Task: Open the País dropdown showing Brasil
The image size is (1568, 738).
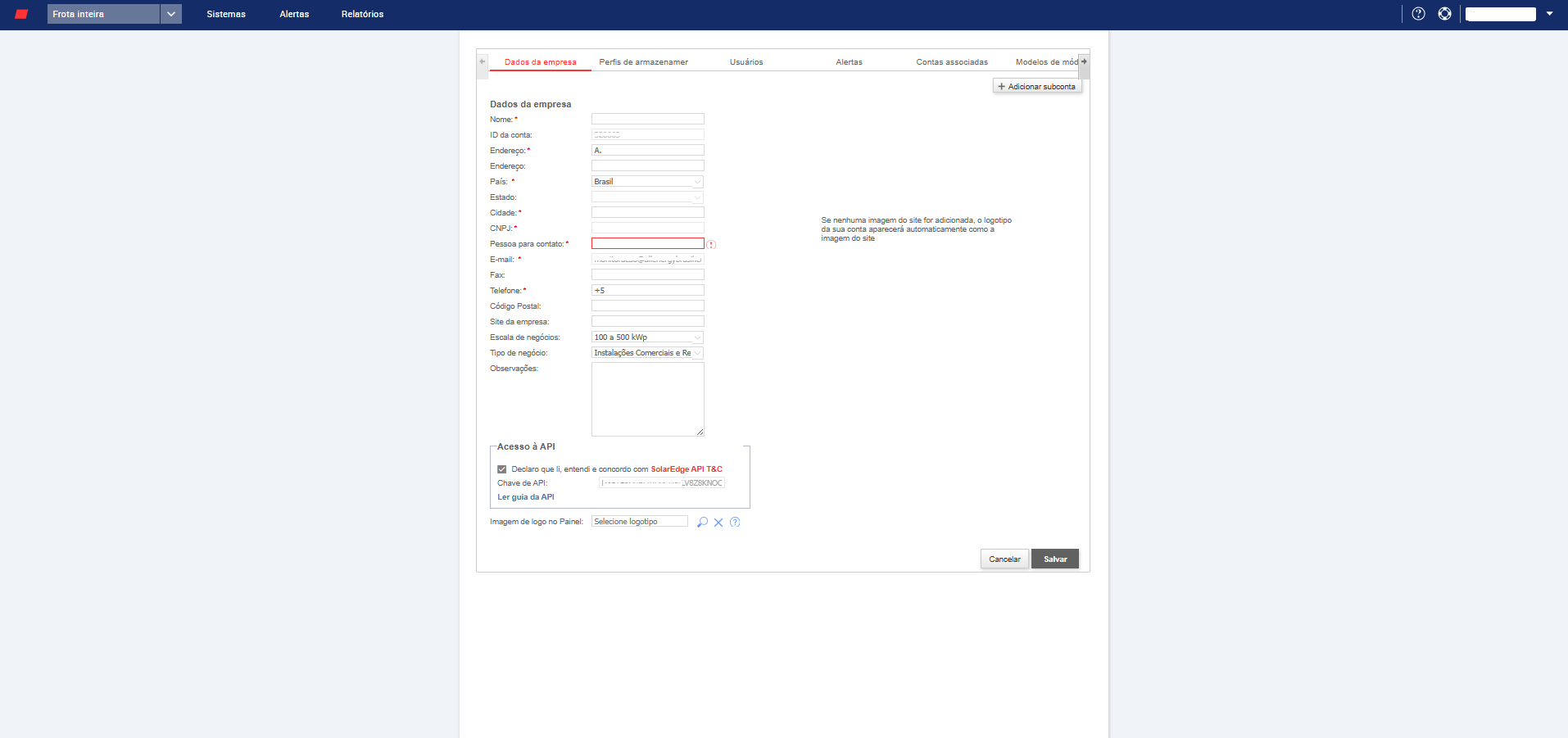Action: [647, 182]
